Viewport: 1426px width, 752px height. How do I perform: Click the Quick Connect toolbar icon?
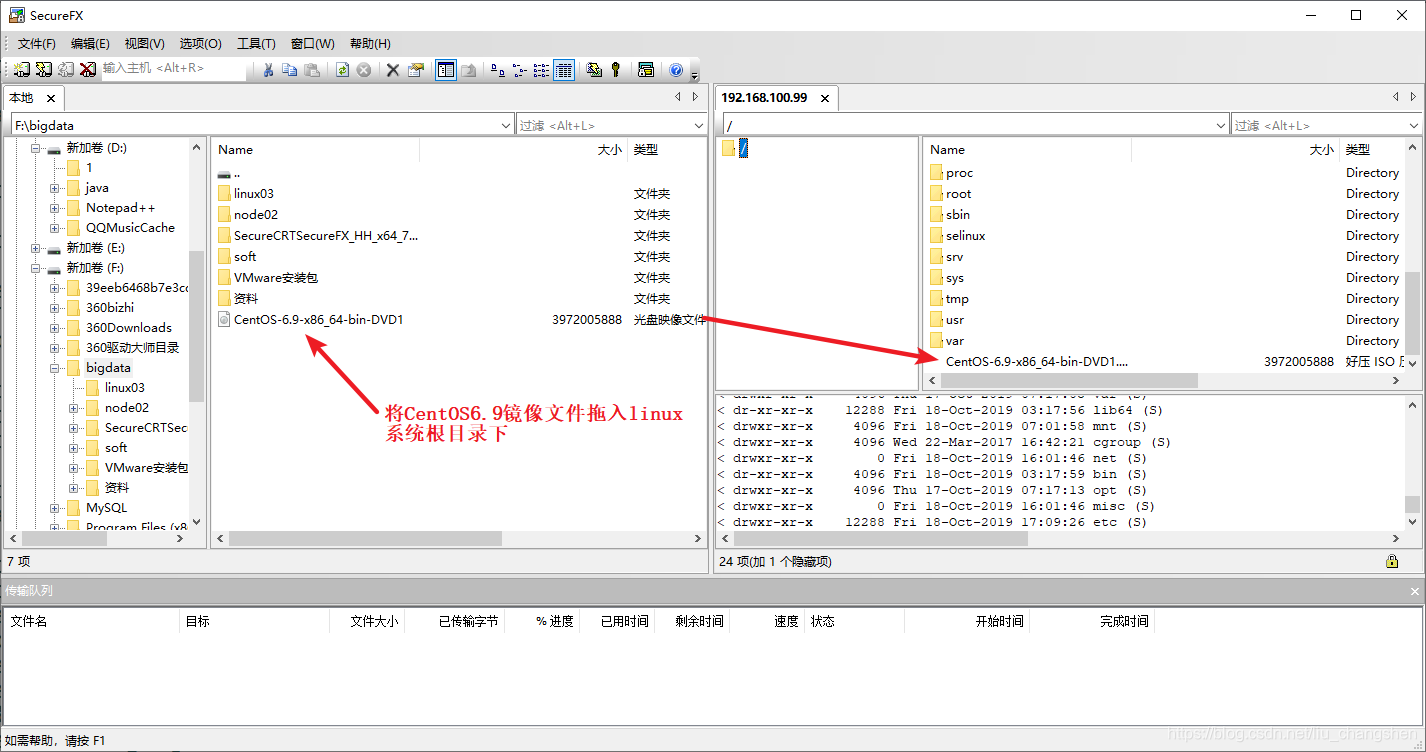point(43,69)
